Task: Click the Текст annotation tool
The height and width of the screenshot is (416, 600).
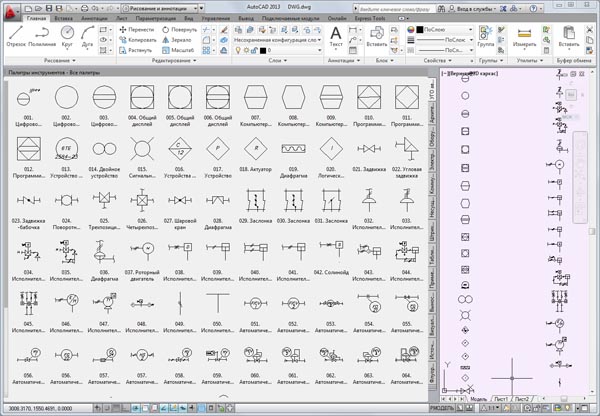Action: [x=336, y=38]
